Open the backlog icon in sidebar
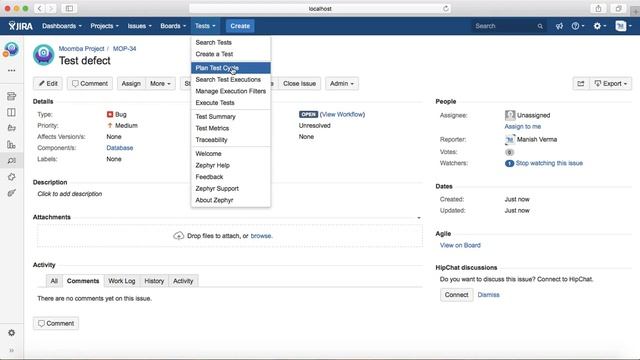Screen dimensions: 640x360 coord(11,96)
